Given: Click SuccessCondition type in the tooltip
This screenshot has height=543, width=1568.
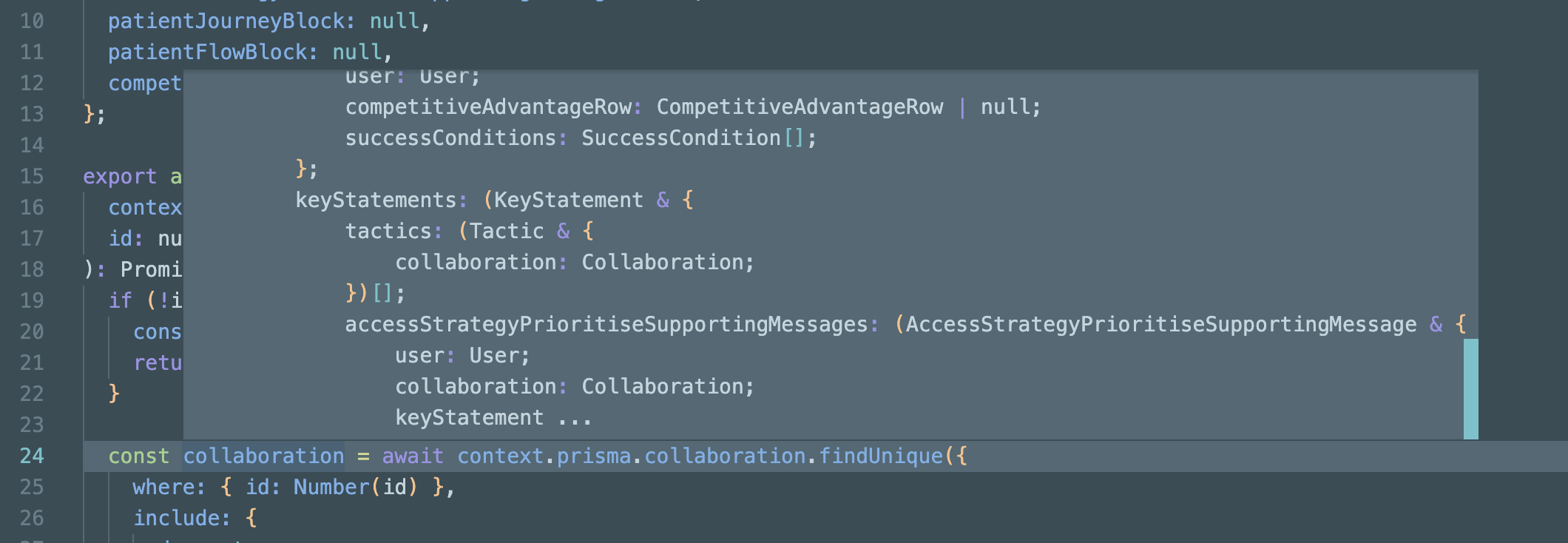Looking at the screenshot, I should pos(681,138).
